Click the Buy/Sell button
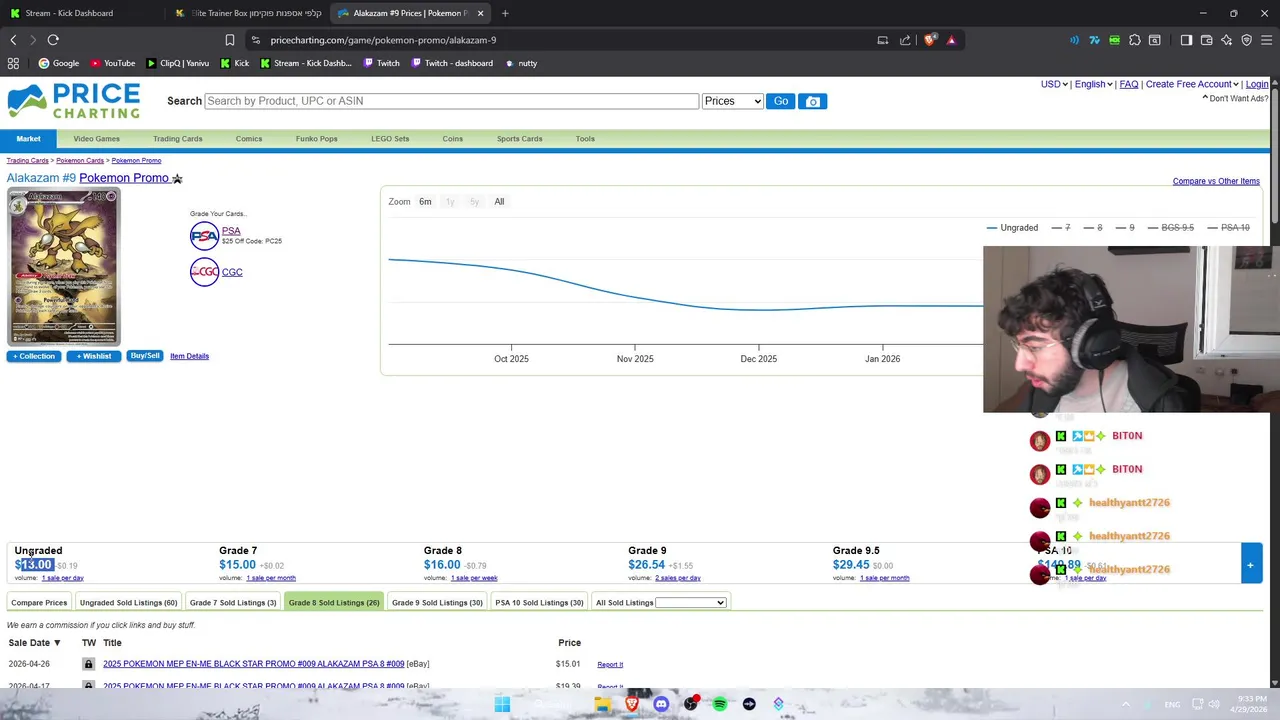Image resolution: width=1280 pixels, height=720 pixels. click(145, 356)
